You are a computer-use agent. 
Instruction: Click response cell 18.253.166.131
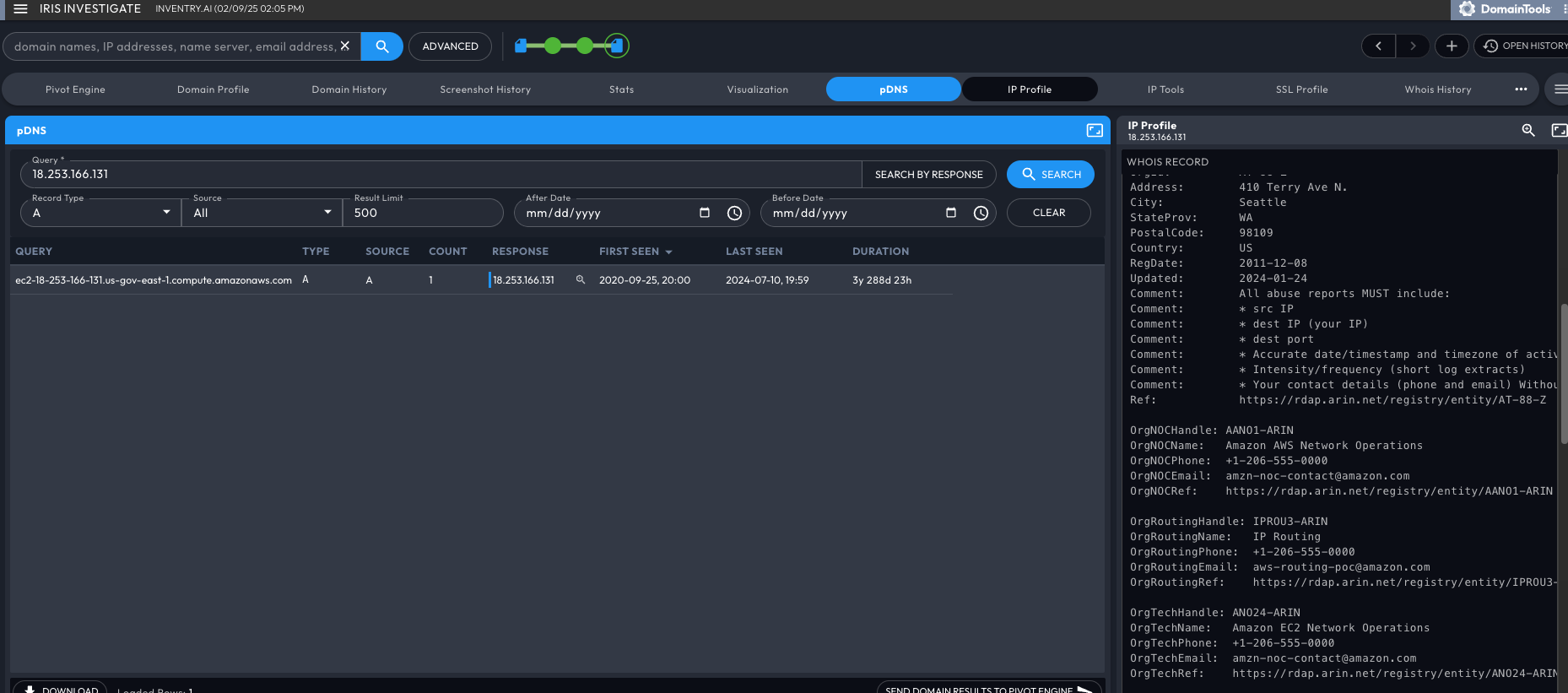tap(523, 280)
